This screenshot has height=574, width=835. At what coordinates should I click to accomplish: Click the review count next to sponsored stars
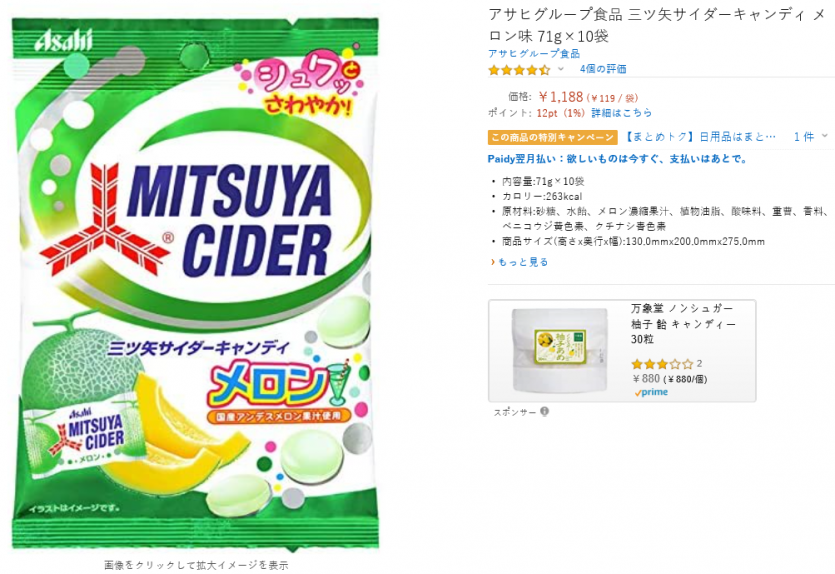pos(699,364)
